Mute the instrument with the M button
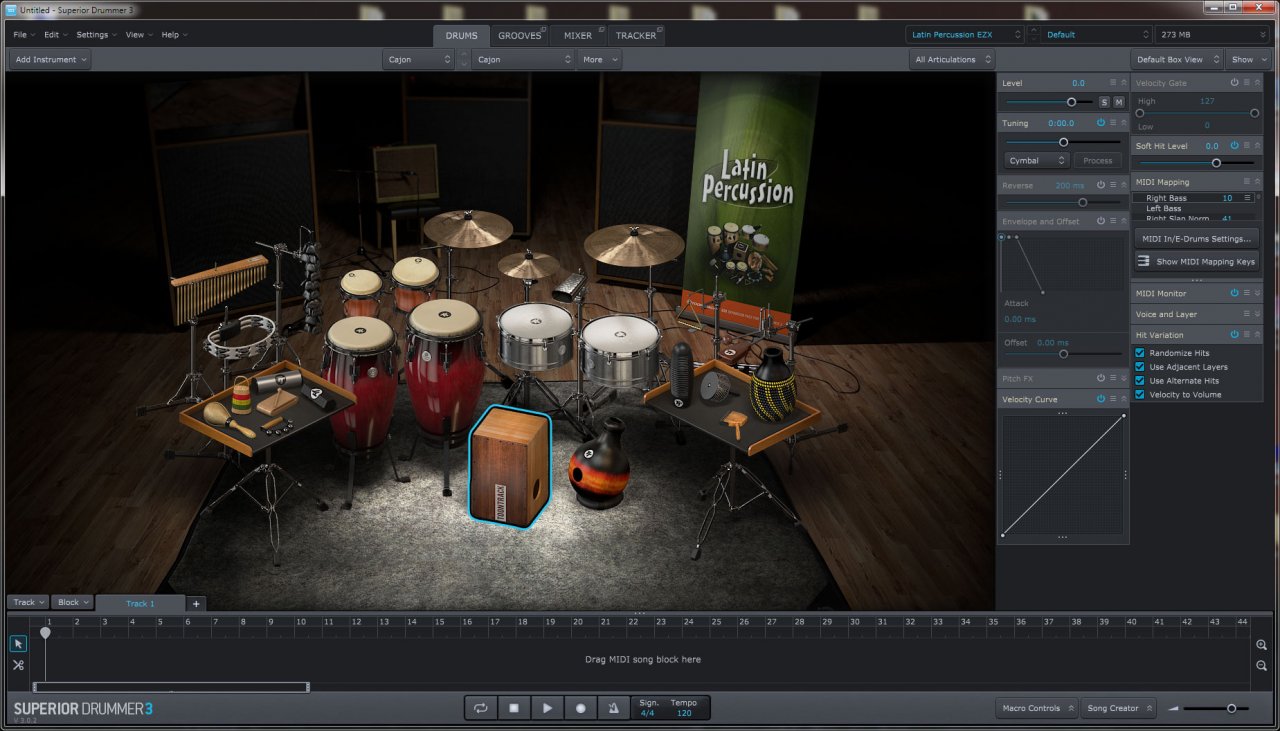This screenshot has width=1280, height=731. pyautogui.click(x=1118, y=102)
